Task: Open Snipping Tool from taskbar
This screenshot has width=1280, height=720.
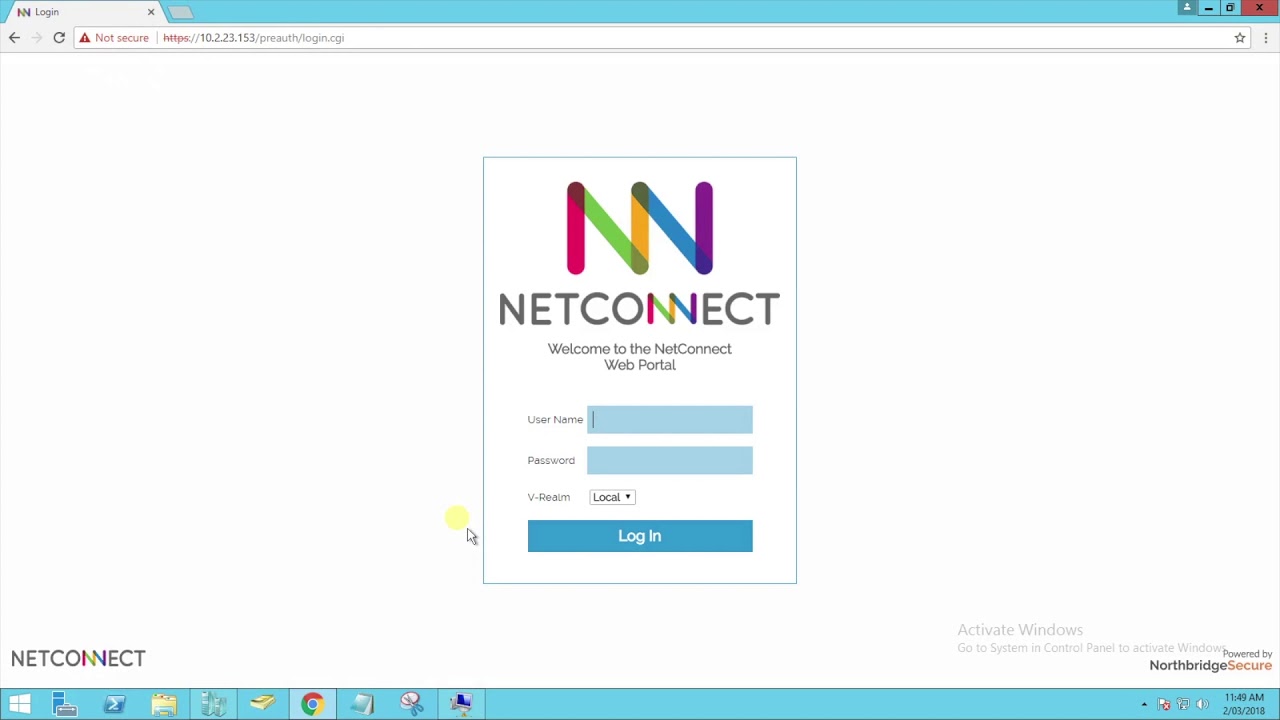Action: point(411,705)
